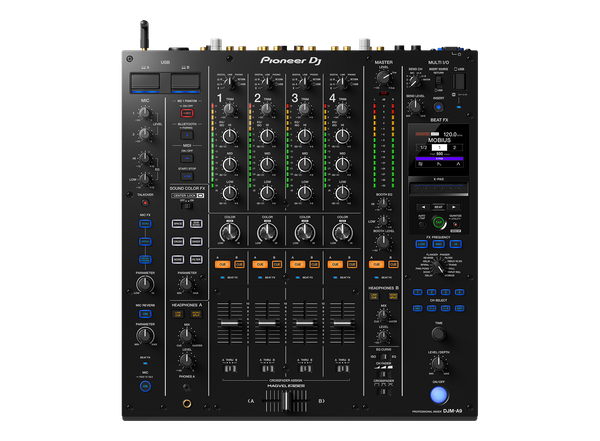Screen dimensions: 600x441
Task: Click the BOOTH LEVEL knob
Action: 383,242
